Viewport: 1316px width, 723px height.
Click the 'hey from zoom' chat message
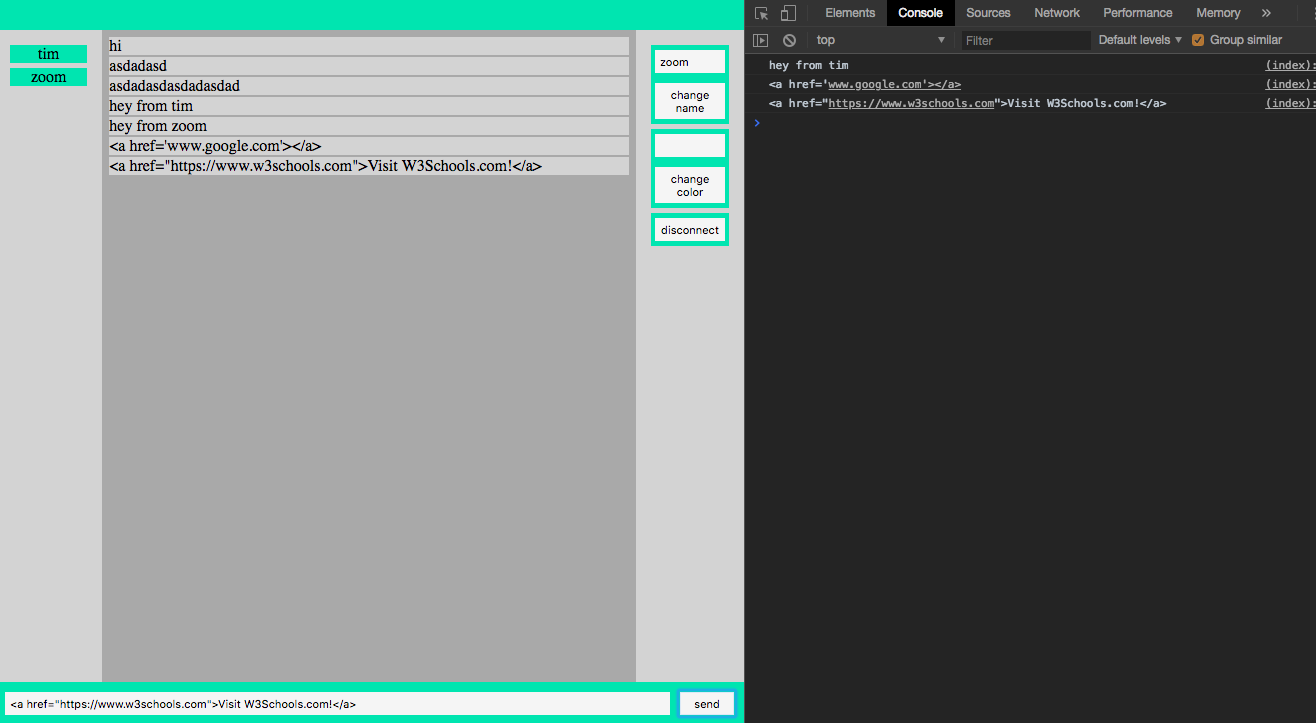pyautogui.click(x=369, y=126)
